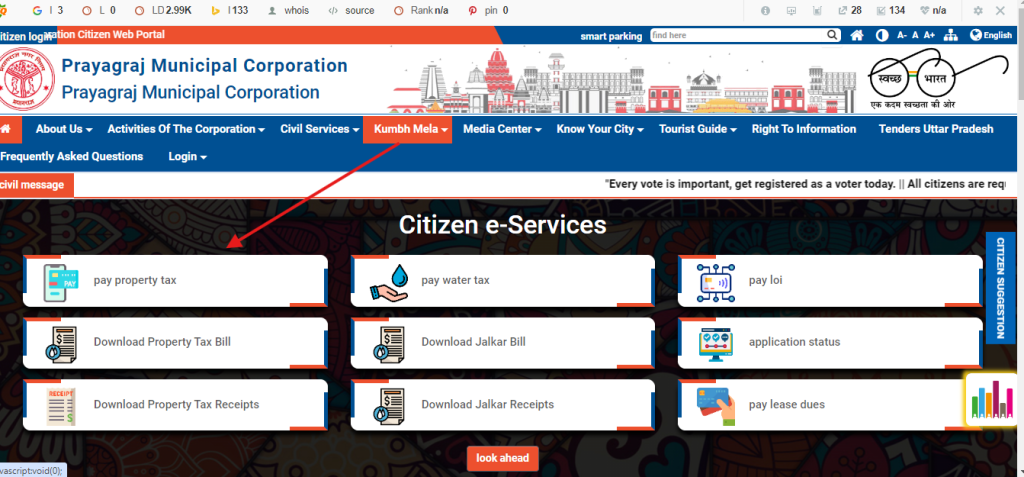Click the search magnifier icon
This screenshot has width=1024, height=477.
(830, 35)
